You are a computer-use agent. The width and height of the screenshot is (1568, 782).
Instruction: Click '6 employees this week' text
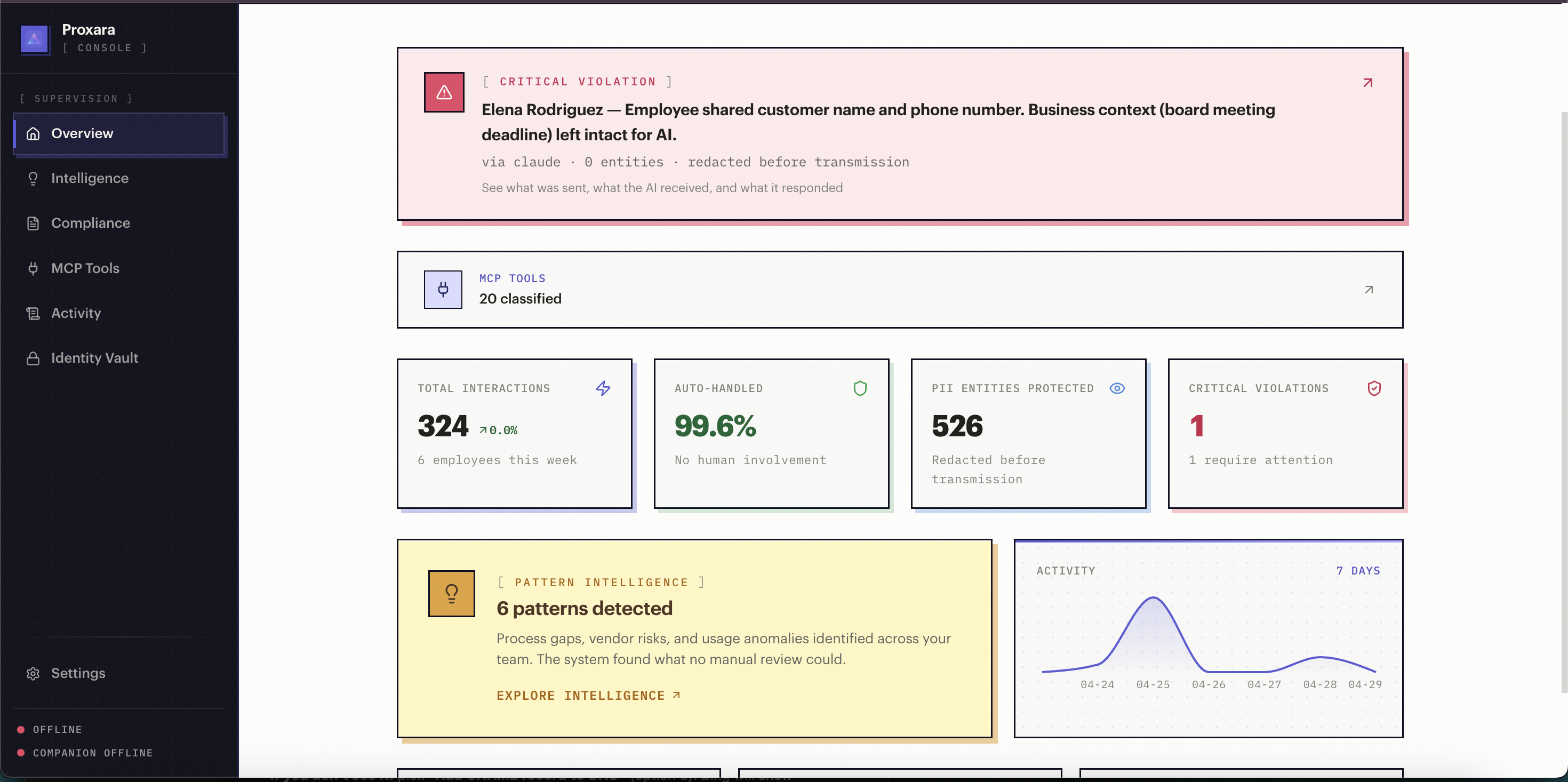tap(497, 460)
